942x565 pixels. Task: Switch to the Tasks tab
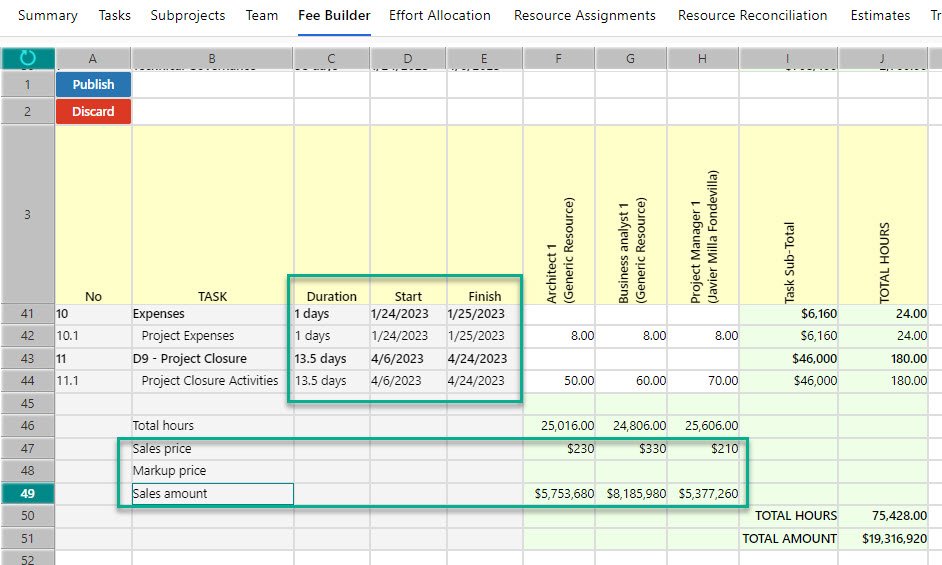pos(114,15)
